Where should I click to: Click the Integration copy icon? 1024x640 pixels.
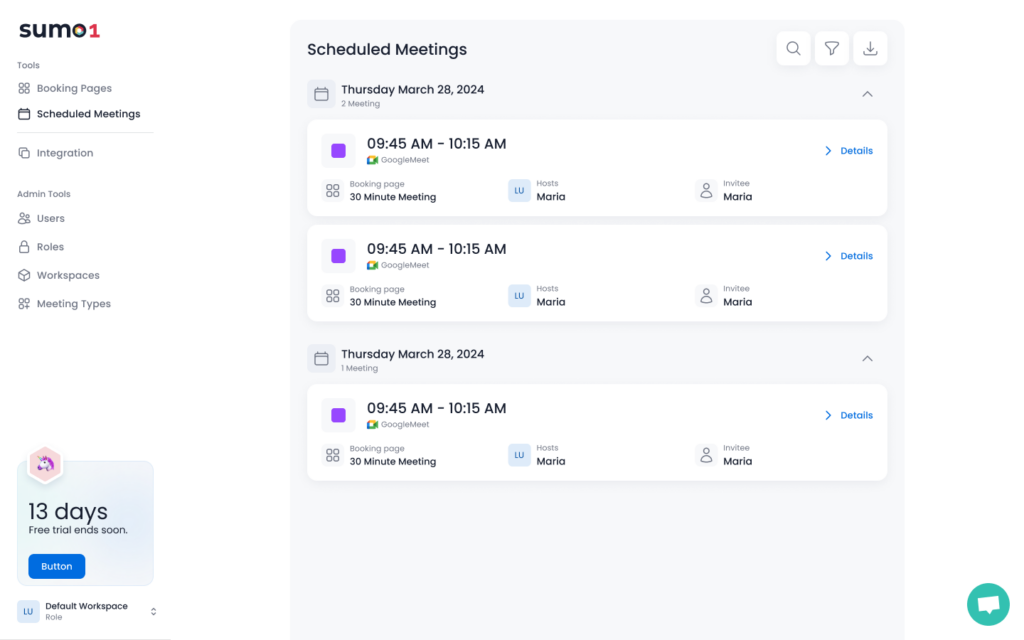pos(24,153)
